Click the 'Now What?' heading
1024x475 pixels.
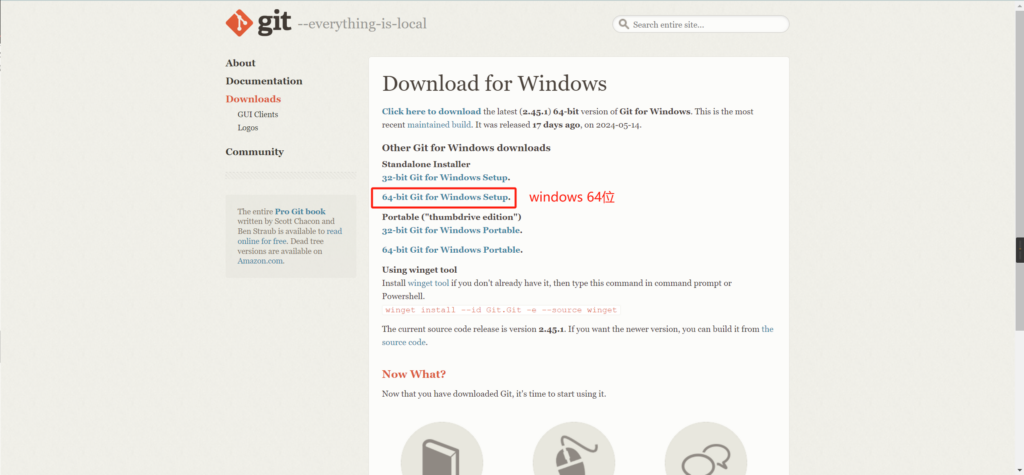414,374
